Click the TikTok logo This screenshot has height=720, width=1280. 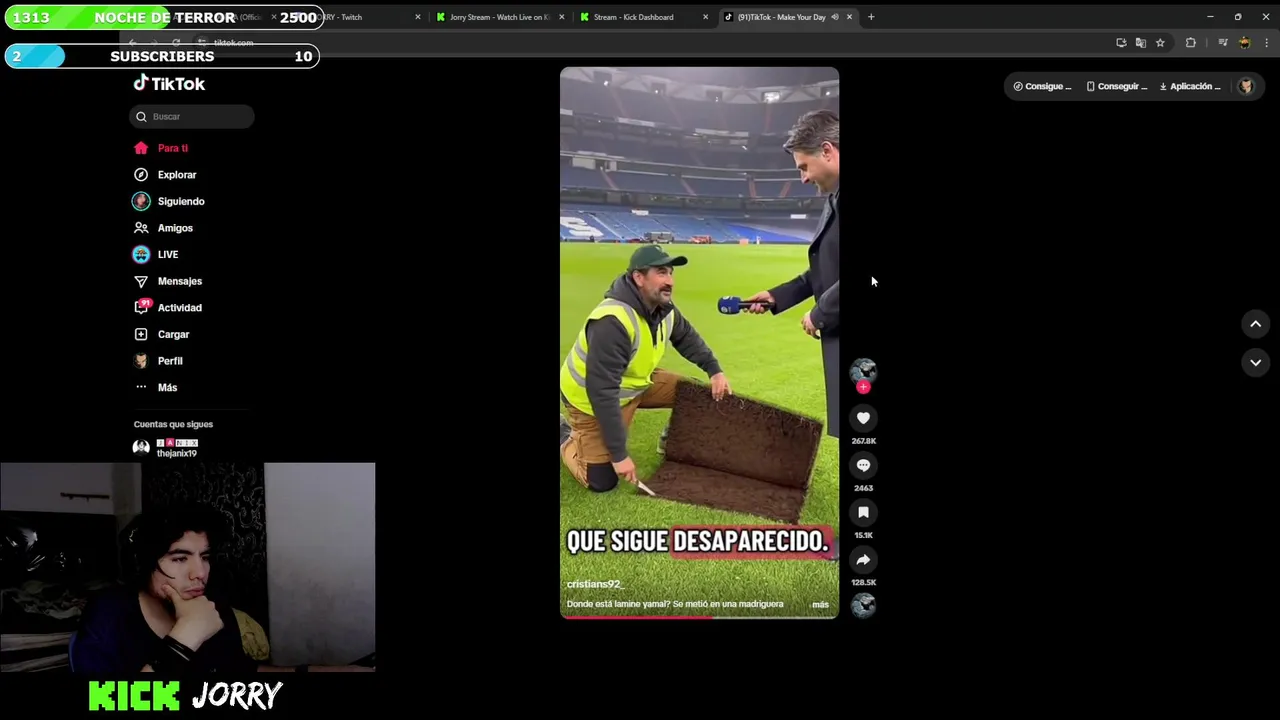tap(169, 84)
